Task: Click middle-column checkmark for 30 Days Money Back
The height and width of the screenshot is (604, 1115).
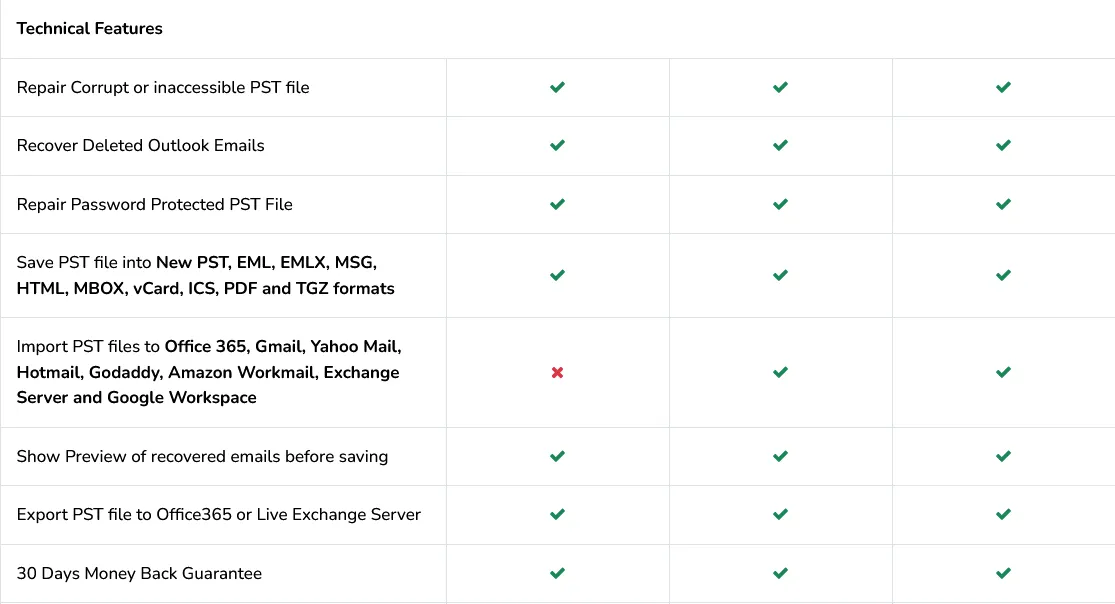Action: tap(780, 573)
